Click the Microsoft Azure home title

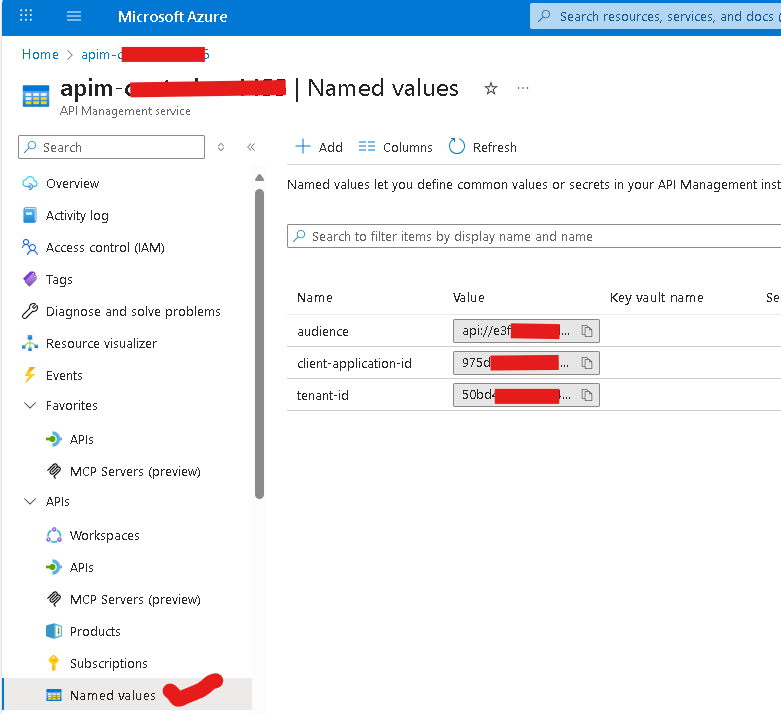coord(172,16)
